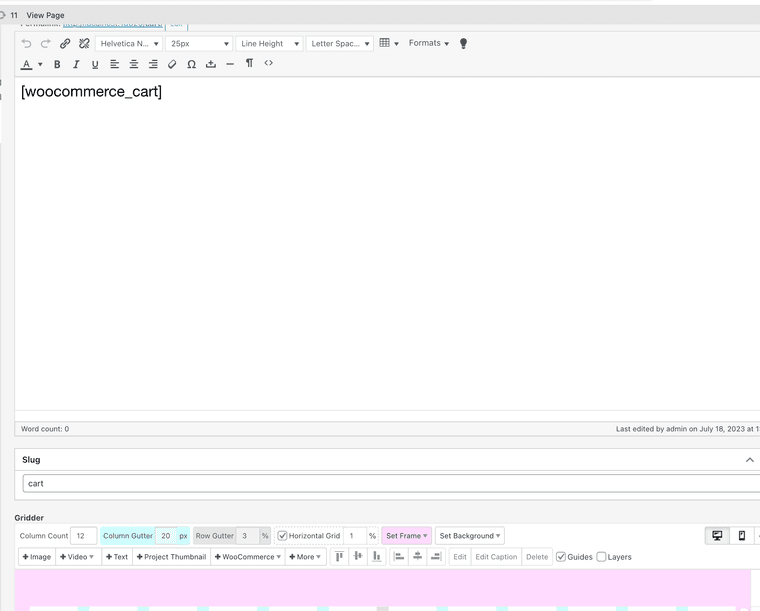Viewport: 760px width, 611px height.
Task: Click the Edit button in Gridder
Action: click(460, 557)
